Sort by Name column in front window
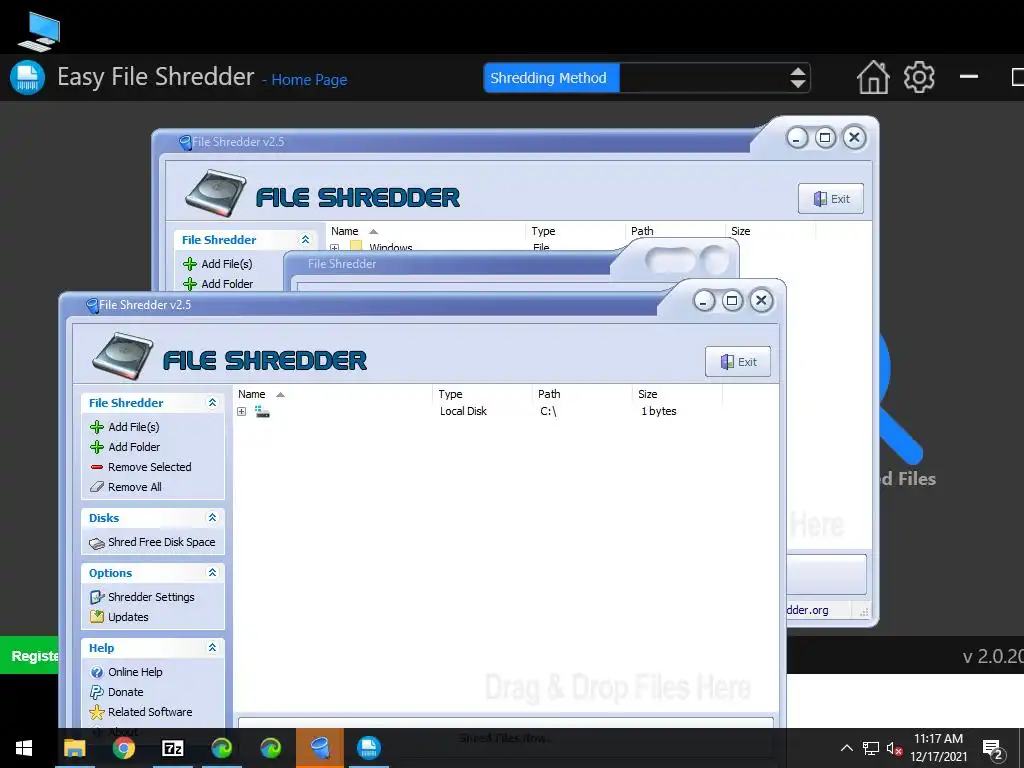Viewport: 1024px width, 768px height. click(x=332, y=394)
